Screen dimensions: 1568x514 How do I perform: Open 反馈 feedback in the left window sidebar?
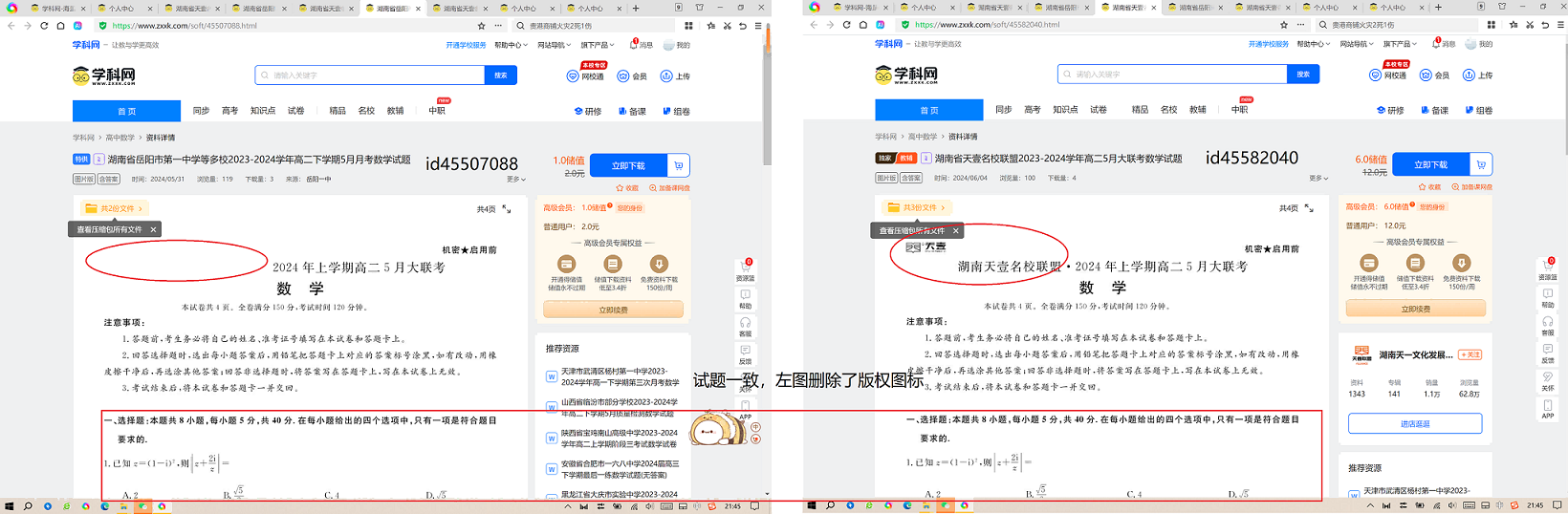click(745, 354)
